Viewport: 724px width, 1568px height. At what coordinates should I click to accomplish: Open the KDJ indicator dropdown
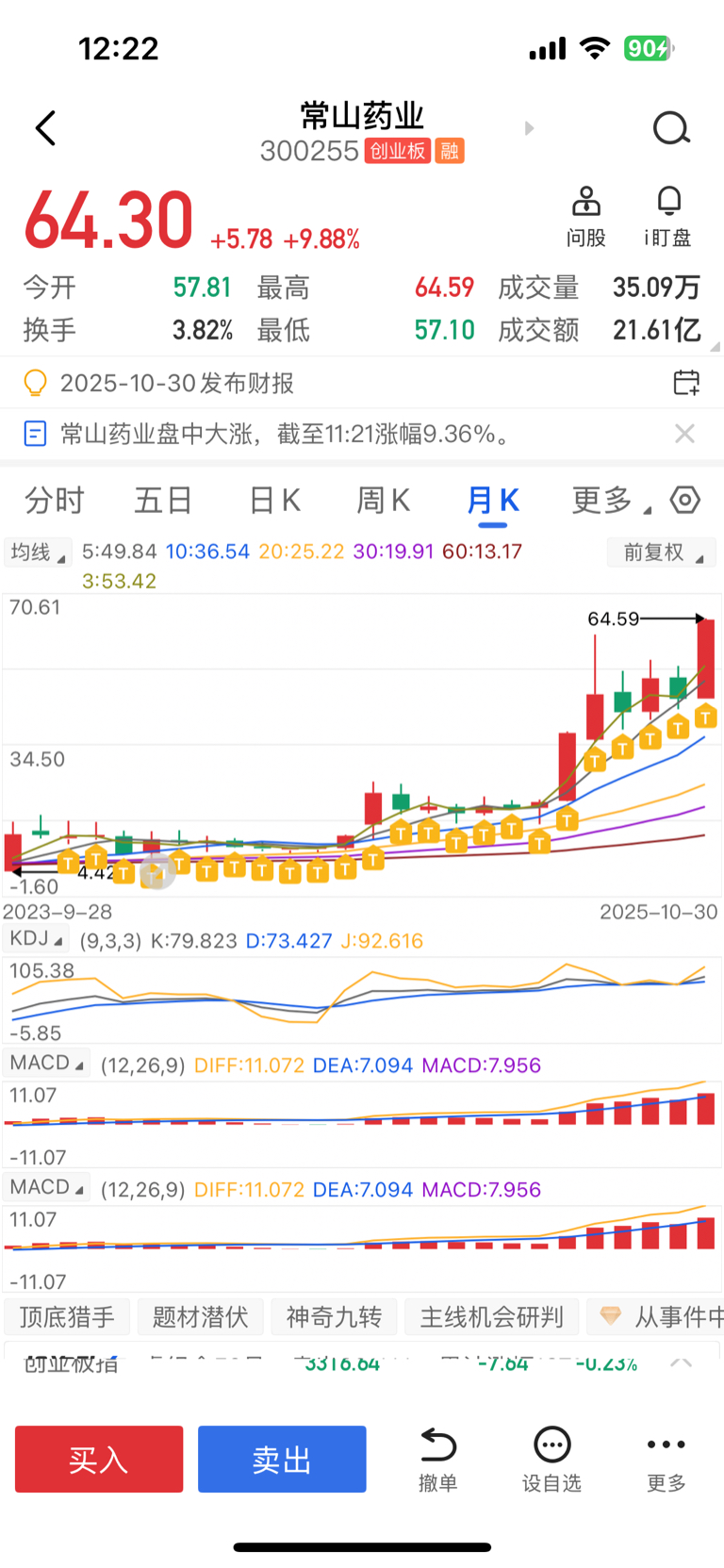tap(36, 938)
